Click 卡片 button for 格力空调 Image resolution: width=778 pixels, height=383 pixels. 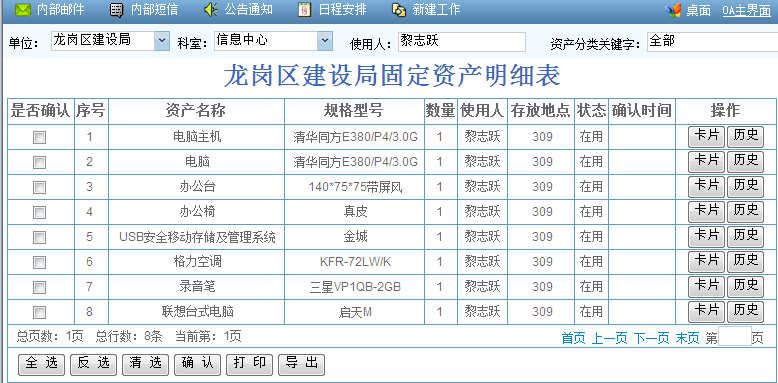point(707,261)
